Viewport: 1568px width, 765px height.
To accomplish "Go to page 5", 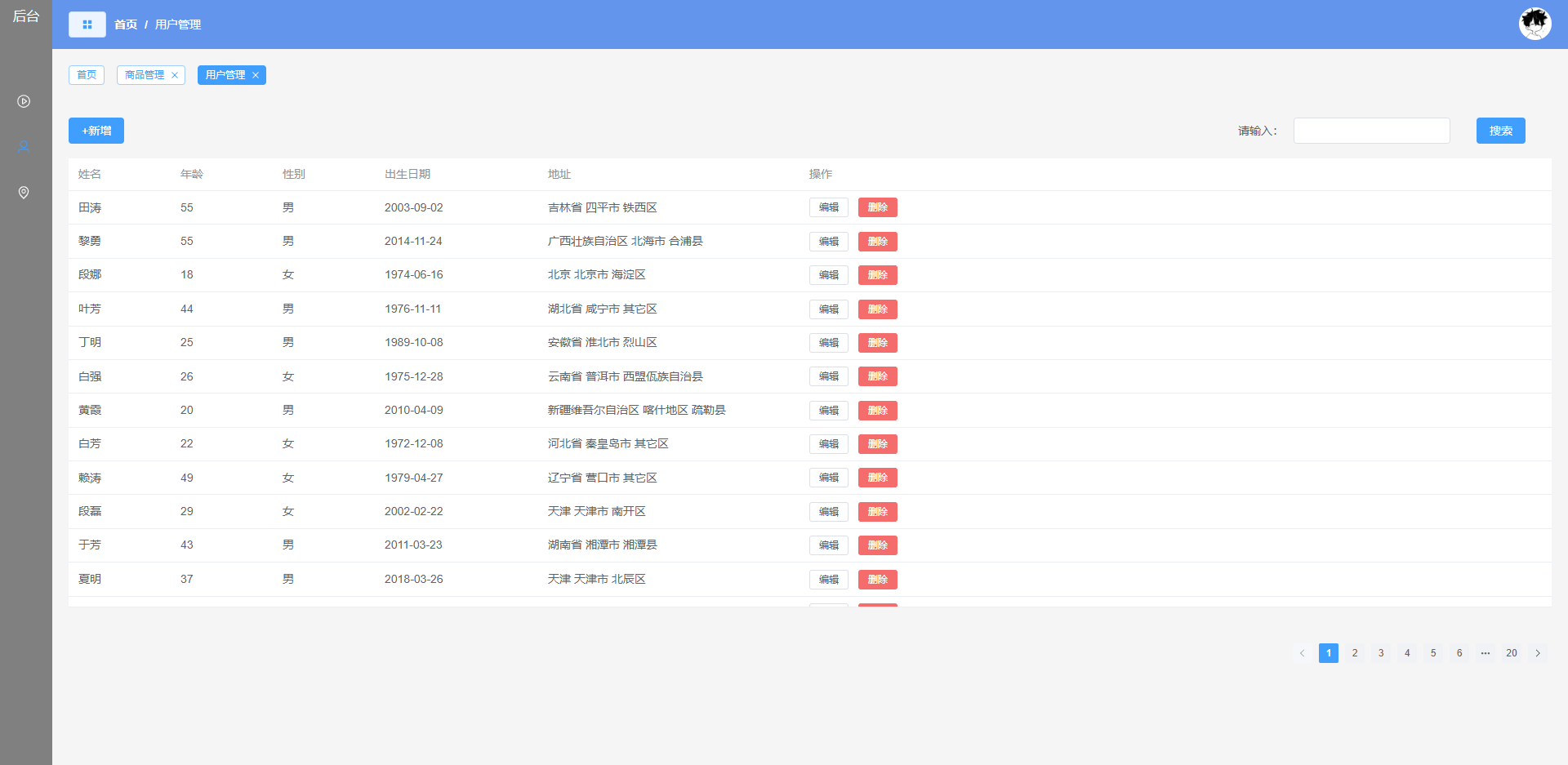I will click(x=1433, y=653).
